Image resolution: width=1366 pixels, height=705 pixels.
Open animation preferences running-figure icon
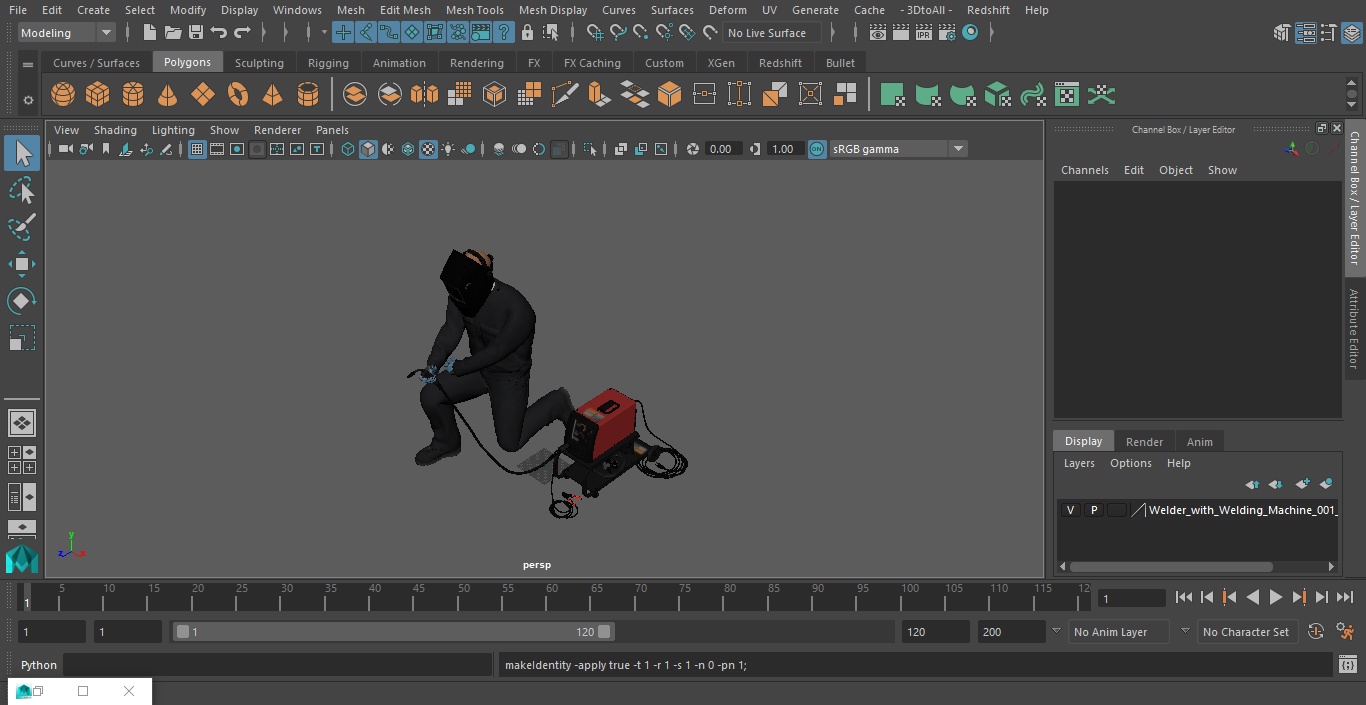[1346, 632]
